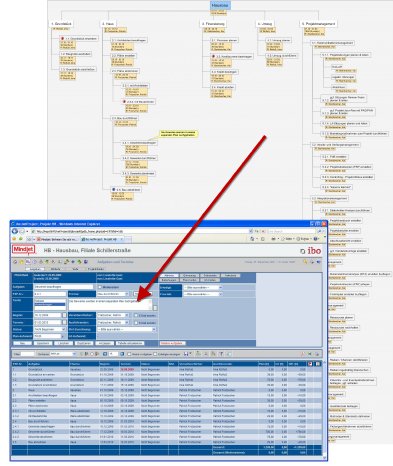The height and width of the screenshot is (466, 393).
Task: Tick the Meine Aufgaben checkbox
Action: point(129,354)
